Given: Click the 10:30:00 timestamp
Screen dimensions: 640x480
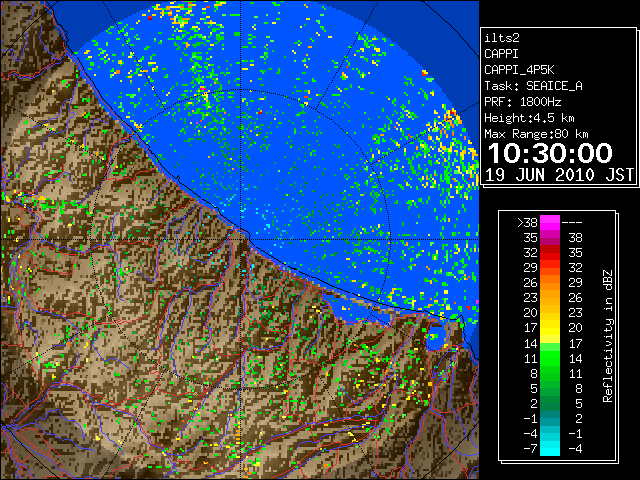Looking at the screenshot, I should [550, 154].
